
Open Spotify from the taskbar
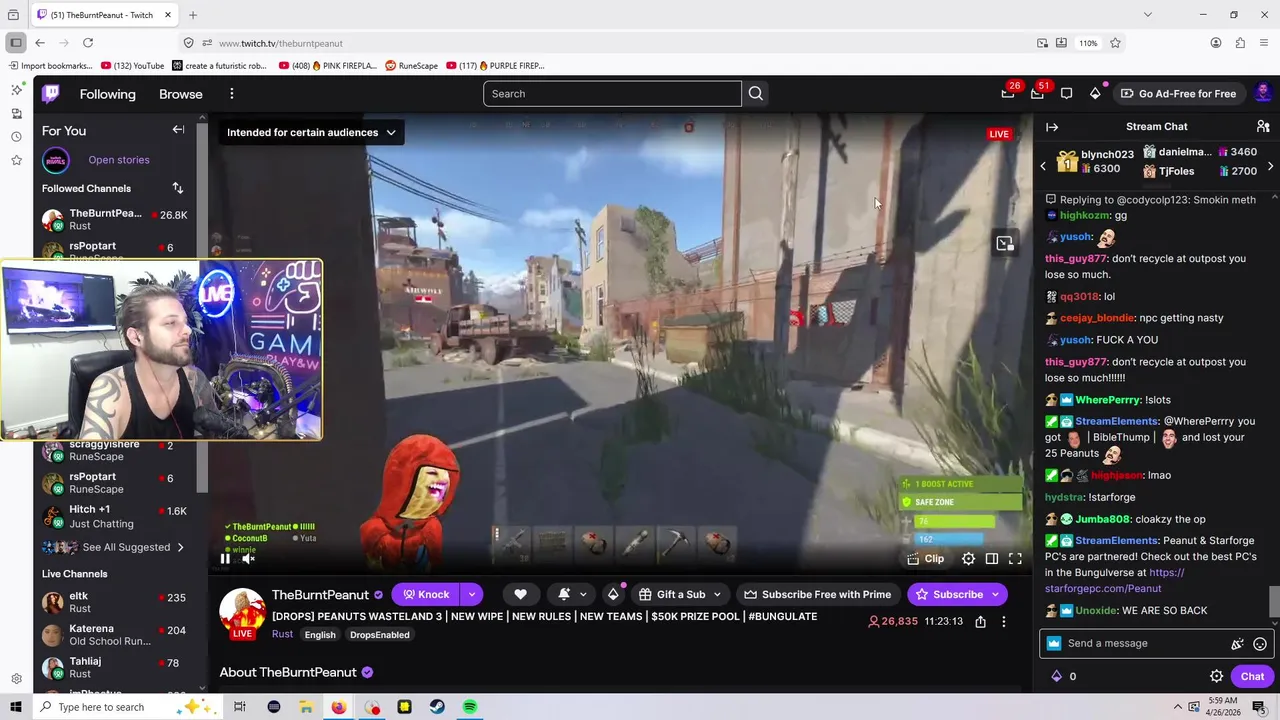(x=470, y=707)
